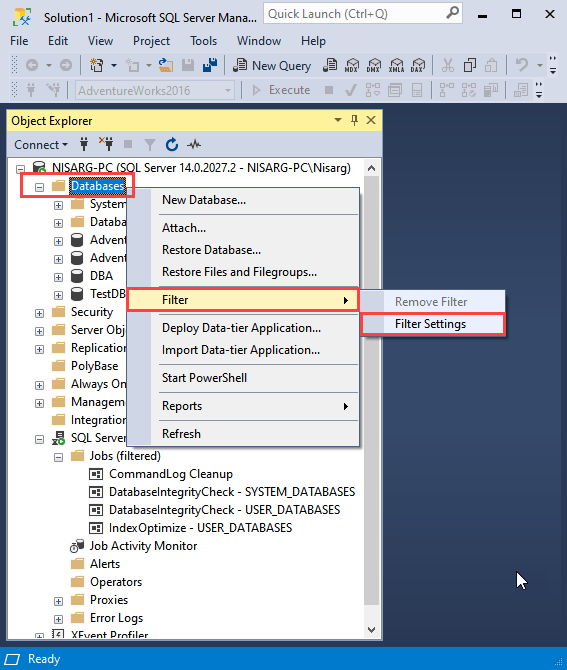Click the Copy icon in toolbar
This screenshot has width=567, height=670.
tap(470, 65)
